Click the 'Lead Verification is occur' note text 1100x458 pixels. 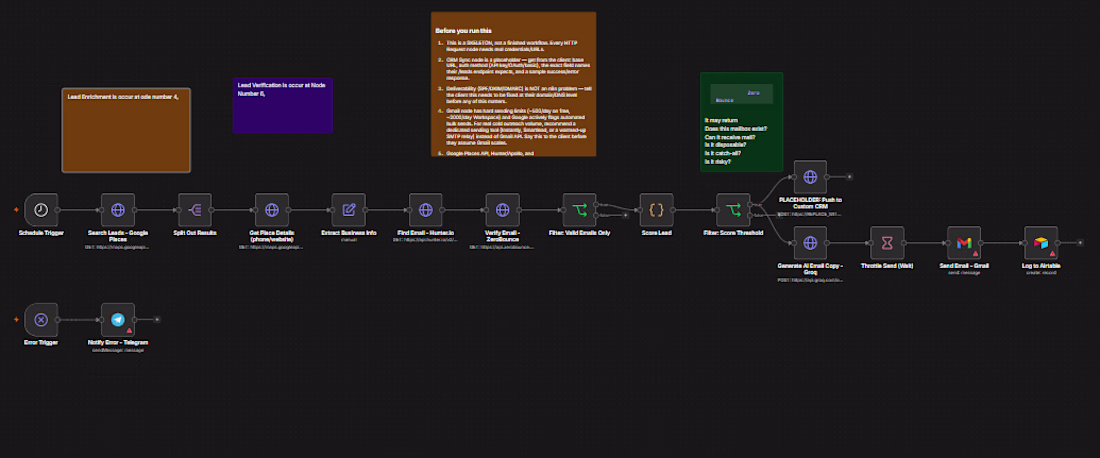[281, 89]
